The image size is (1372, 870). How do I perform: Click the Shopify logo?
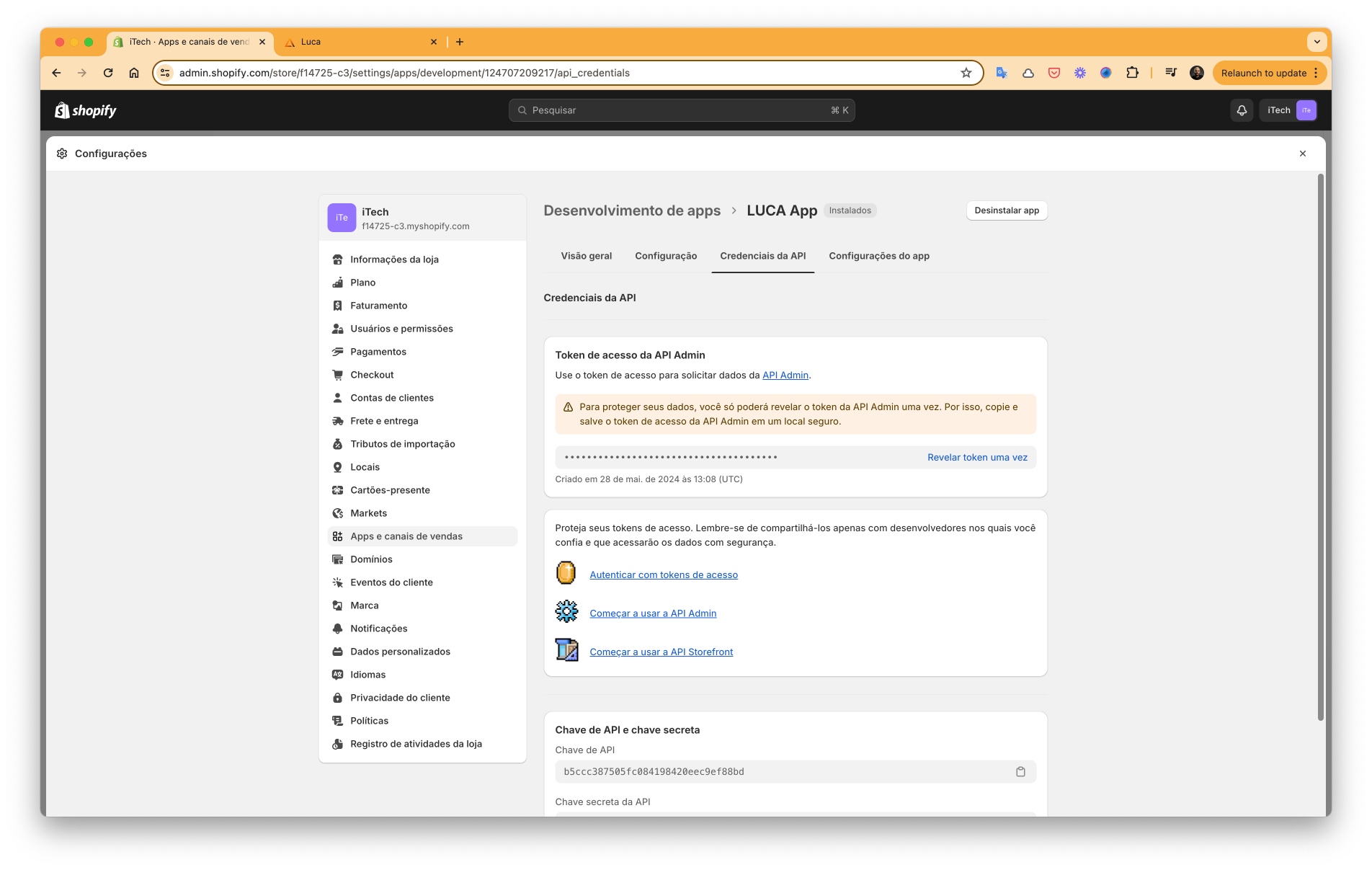(x=86, y=110)
